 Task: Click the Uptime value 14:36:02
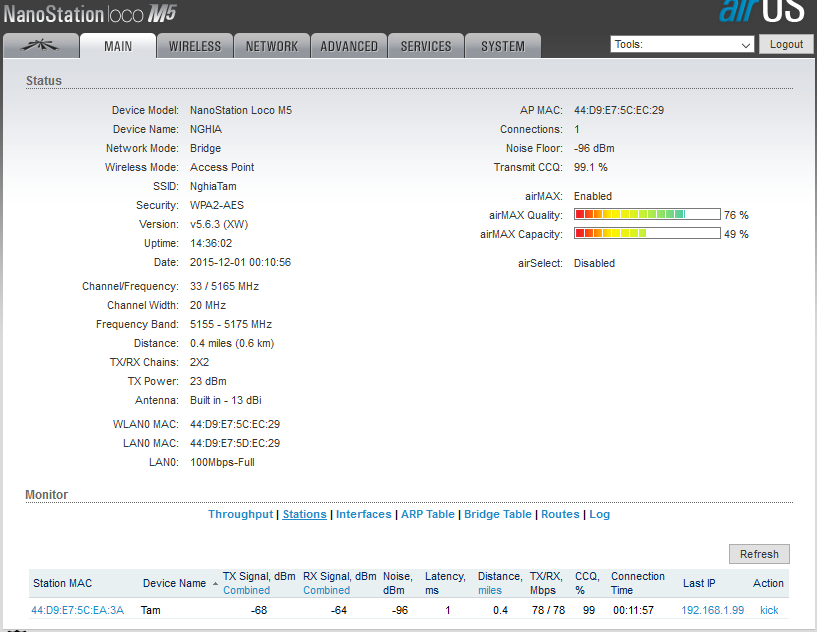211,243
